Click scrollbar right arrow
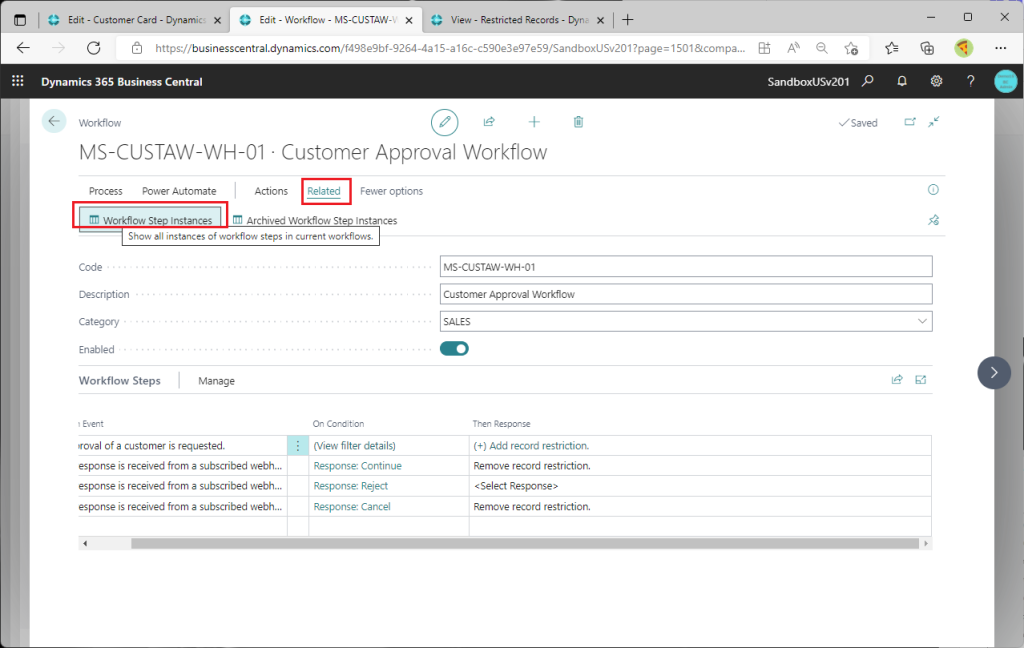Screen dimensions: 1024x648 (x=925, y=543)
